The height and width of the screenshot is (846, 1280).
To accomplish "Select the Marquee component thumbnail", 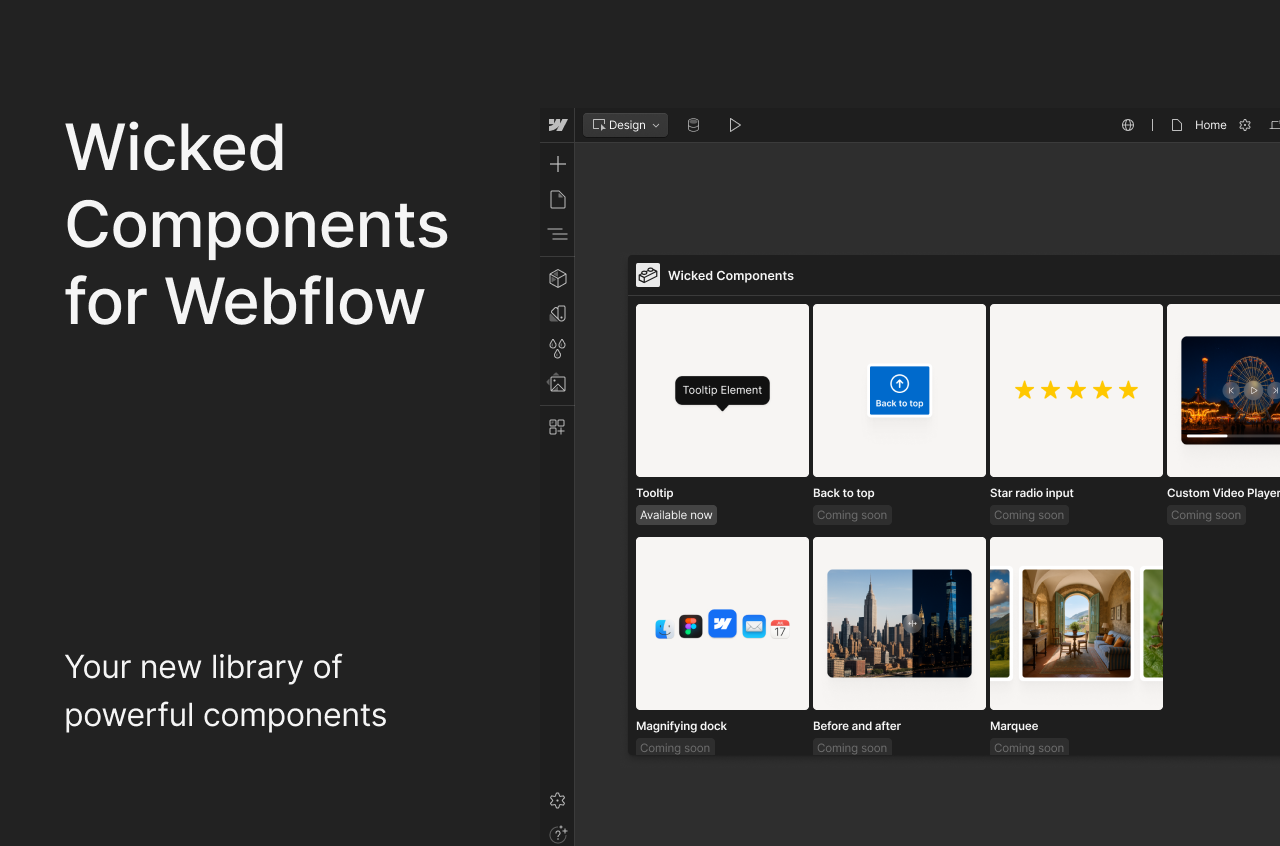I will click(1076, 623).
